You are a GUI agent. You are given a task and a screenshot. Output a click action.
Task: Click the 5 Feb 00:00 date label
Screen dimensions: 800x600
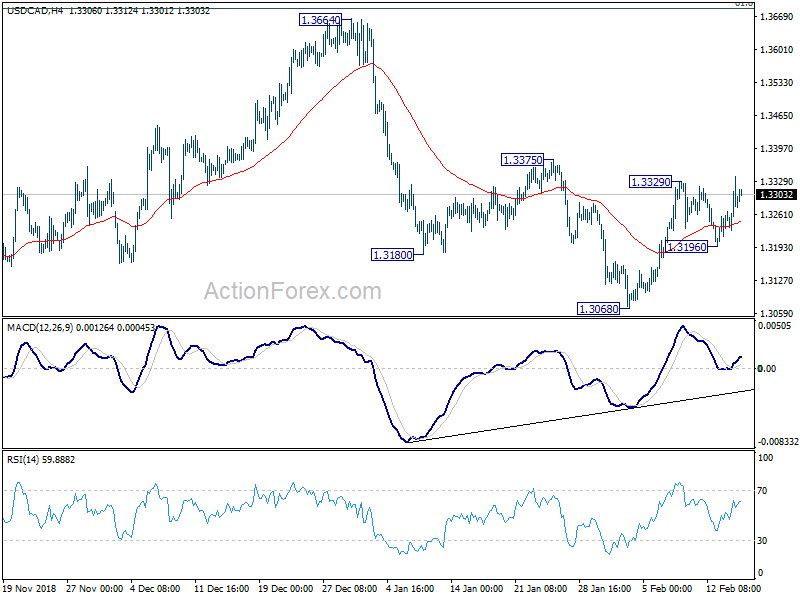(667, 589)
